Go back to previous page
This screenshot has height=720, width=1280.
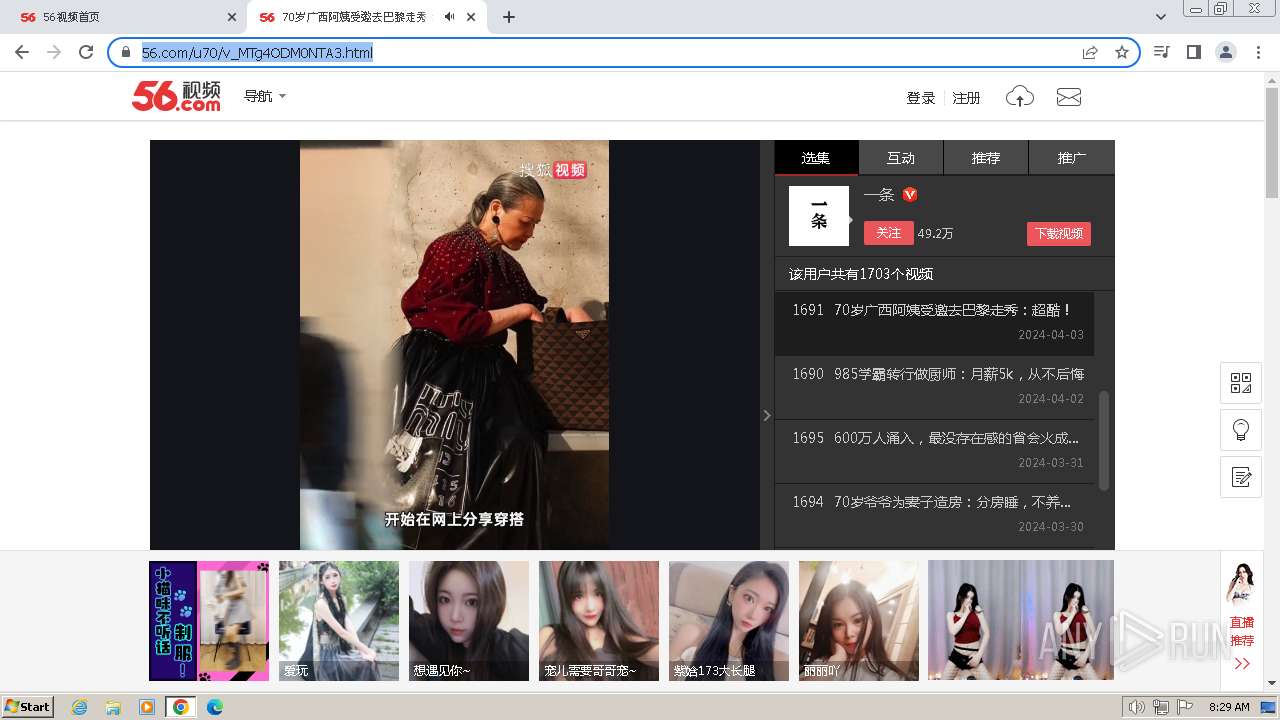(22, 52)
